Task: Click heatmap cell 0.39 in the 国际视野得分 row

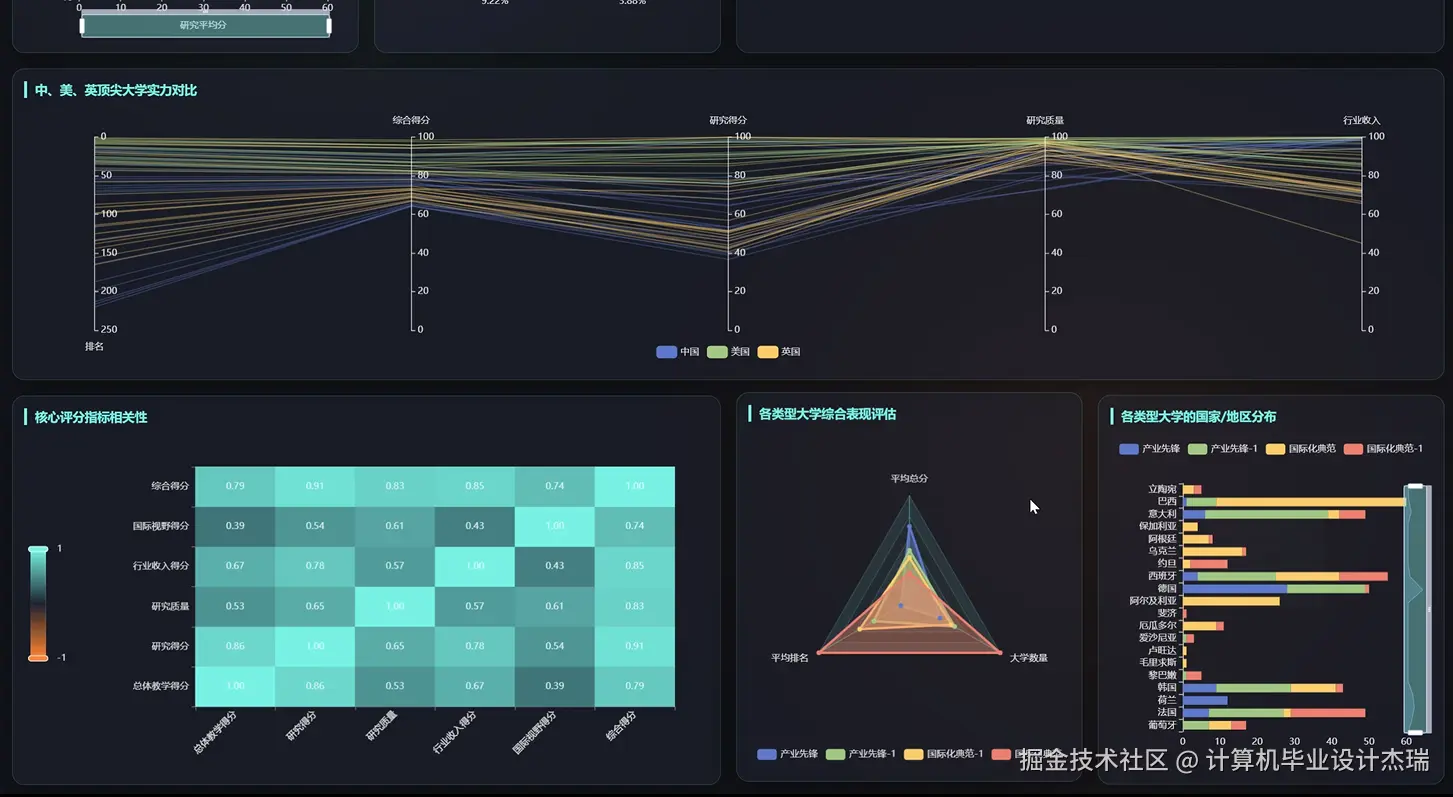Action: click(235, 526)
